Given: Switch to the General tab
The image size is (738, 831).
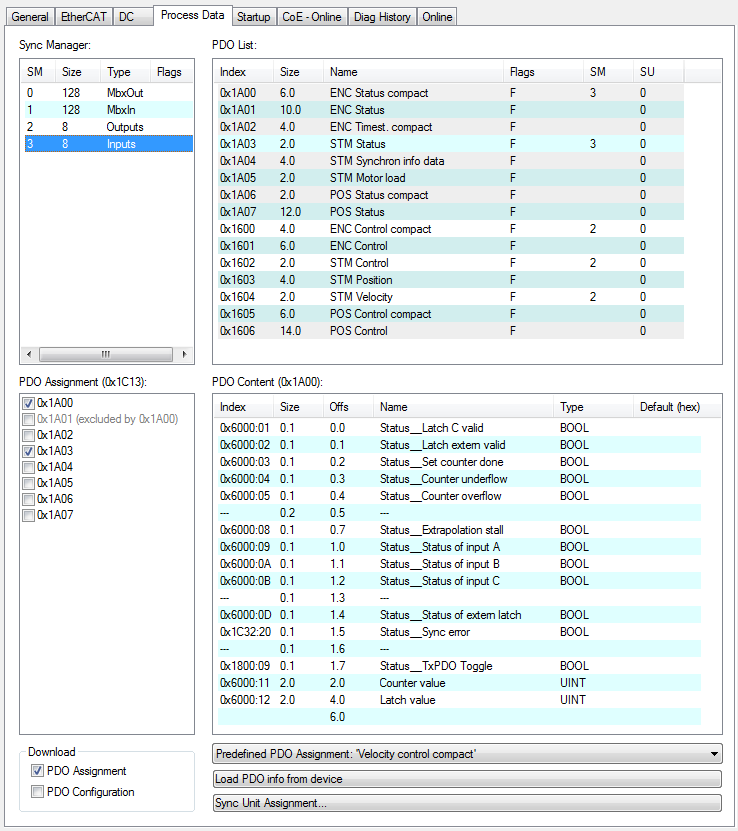Looking at the screenshot, I should [x=30, y=16].
